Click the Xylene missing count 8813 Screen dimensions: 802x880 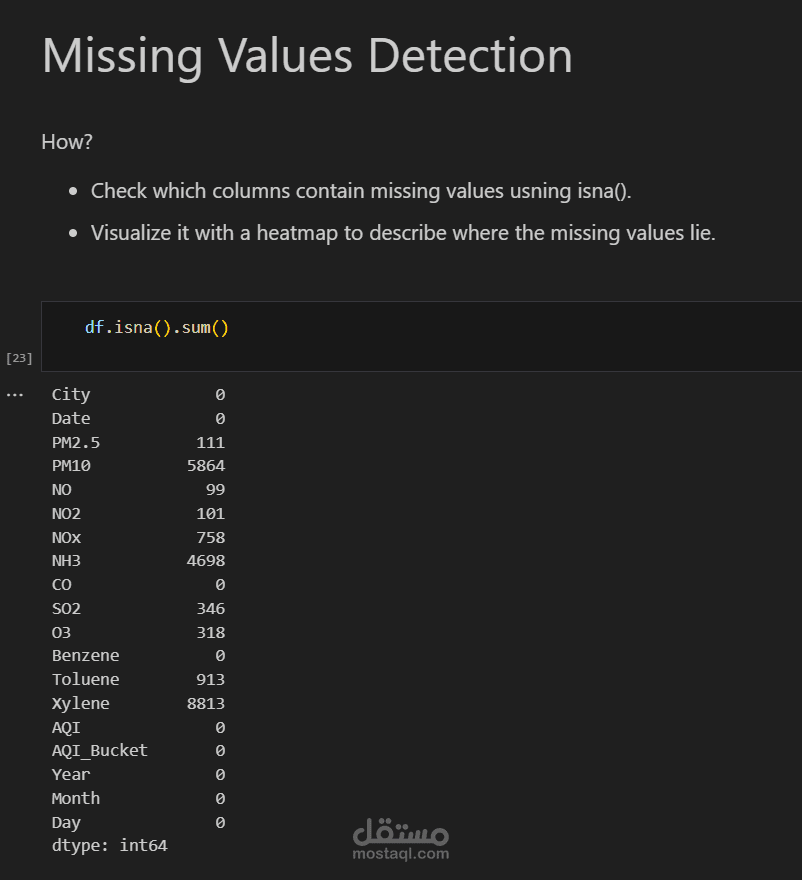coord(205,703)
